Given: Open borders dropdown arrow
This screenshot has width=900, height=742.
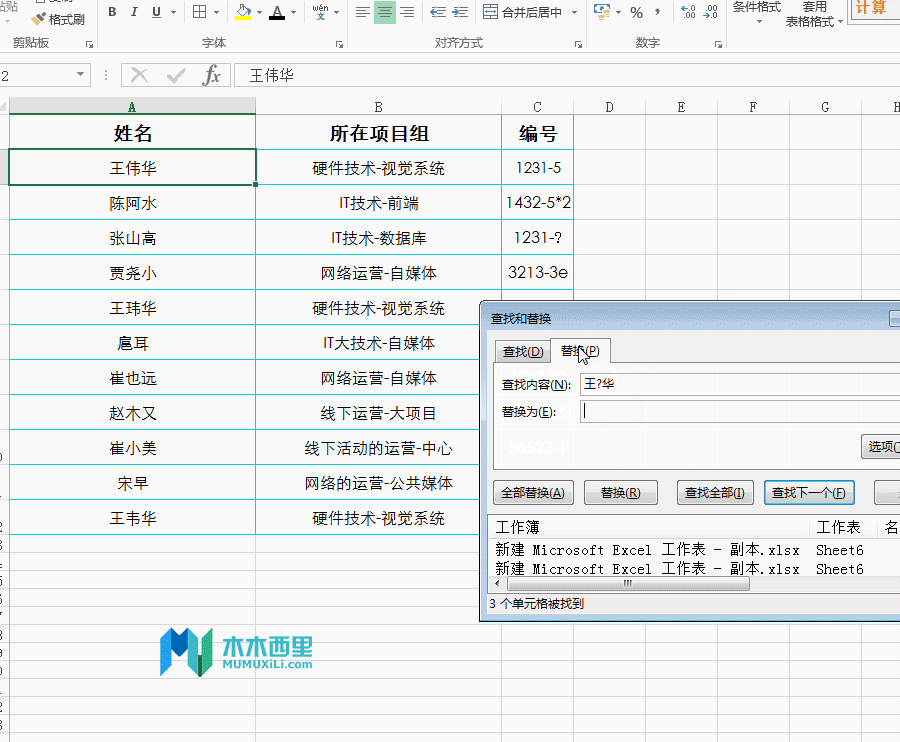Looking at the screenshot, I should tap(216, 12).
